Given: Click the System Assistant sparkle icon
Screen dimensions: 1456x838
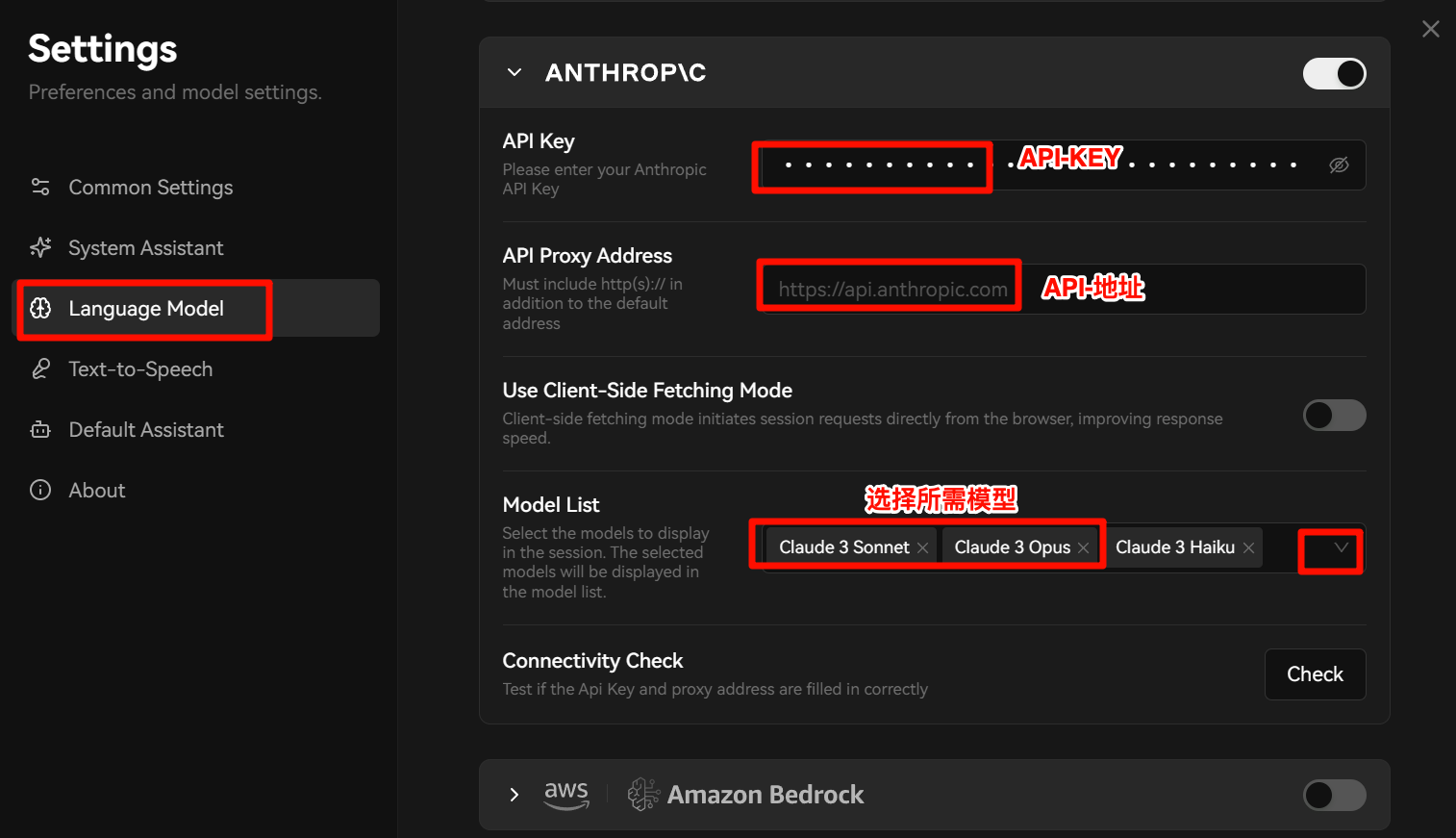Looking at the screenshot, I should (x=40, y=247).
